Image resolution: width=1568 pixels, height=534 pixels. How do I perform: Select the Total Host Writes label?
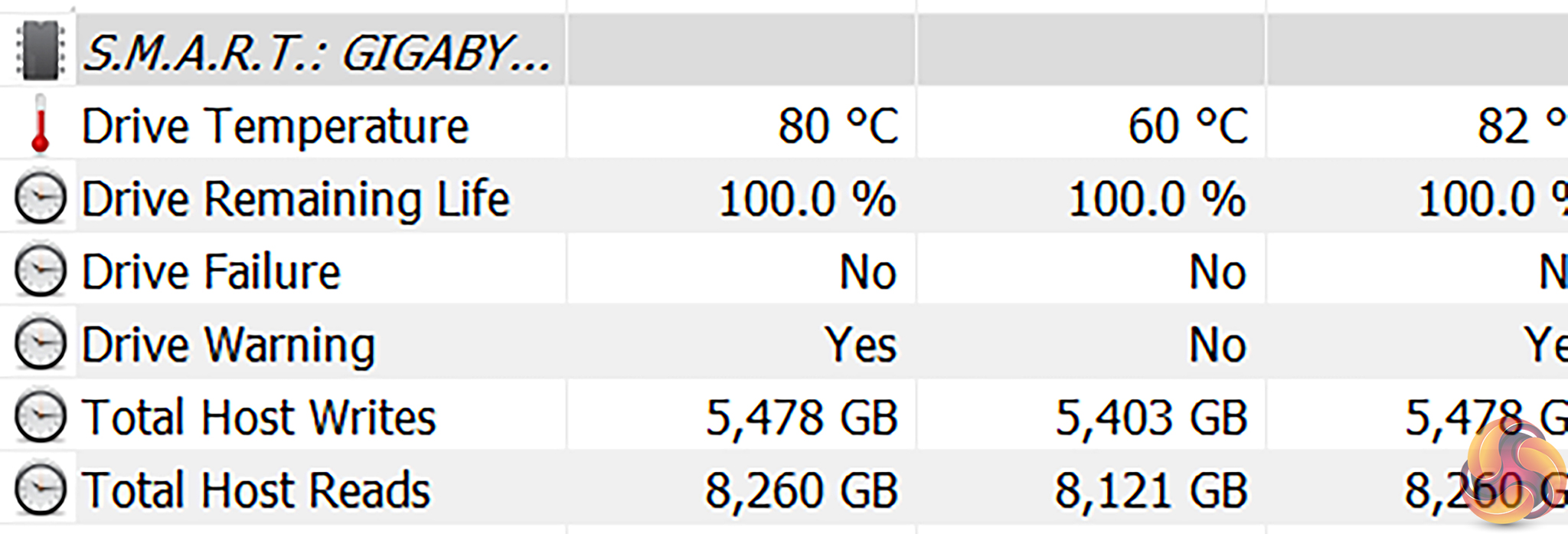259,418
